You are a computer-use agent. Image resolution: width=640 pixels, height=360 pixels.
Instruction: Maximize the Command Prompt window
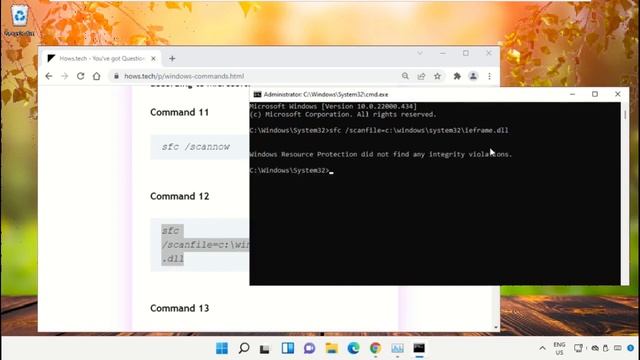pyautogui.click(x=595, y=94)
